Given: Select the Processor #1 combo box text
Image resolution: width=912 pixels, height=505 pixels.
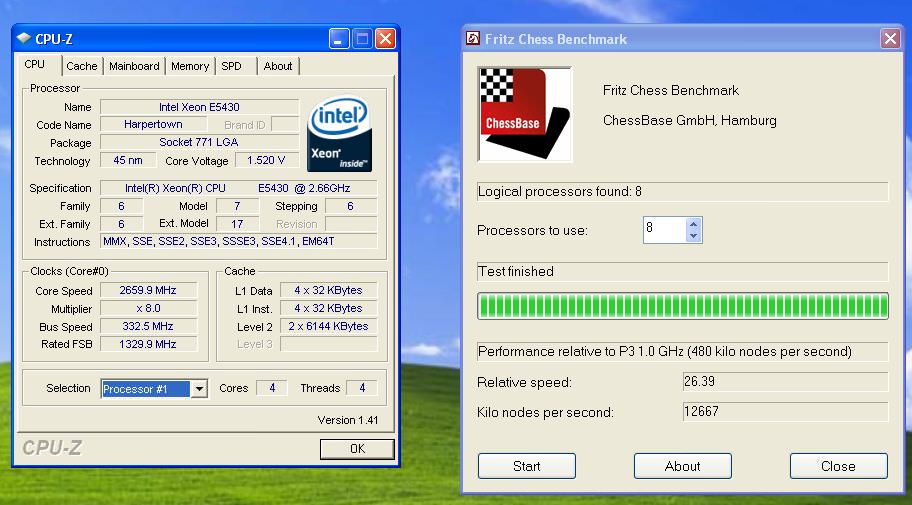Looking at the screenshot, I should [x=146, y=389].
